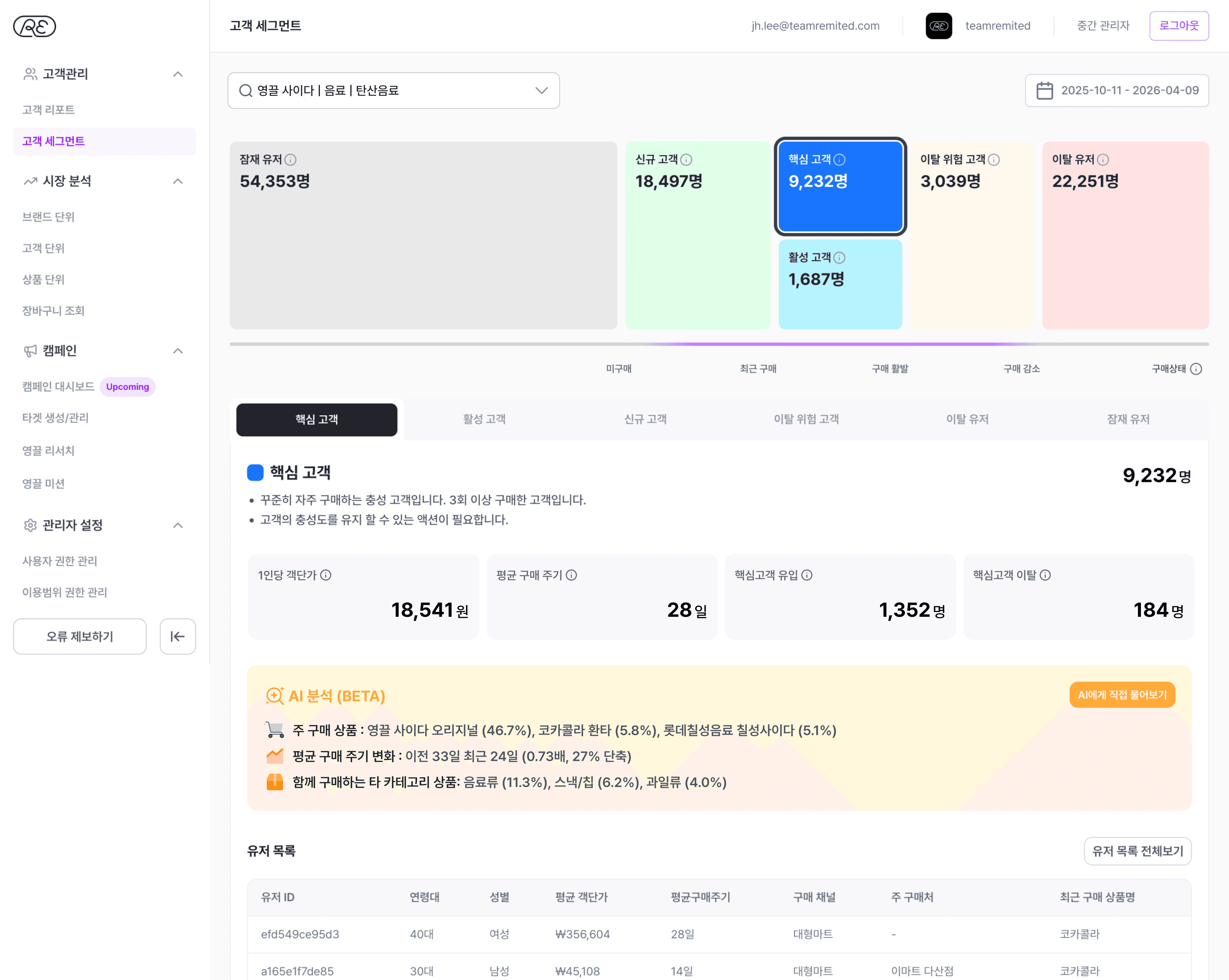The height and width of the screenshot is (980, 1229).
Task: Click the purple purchase-status progress bar
Action: tap(838, 344)
